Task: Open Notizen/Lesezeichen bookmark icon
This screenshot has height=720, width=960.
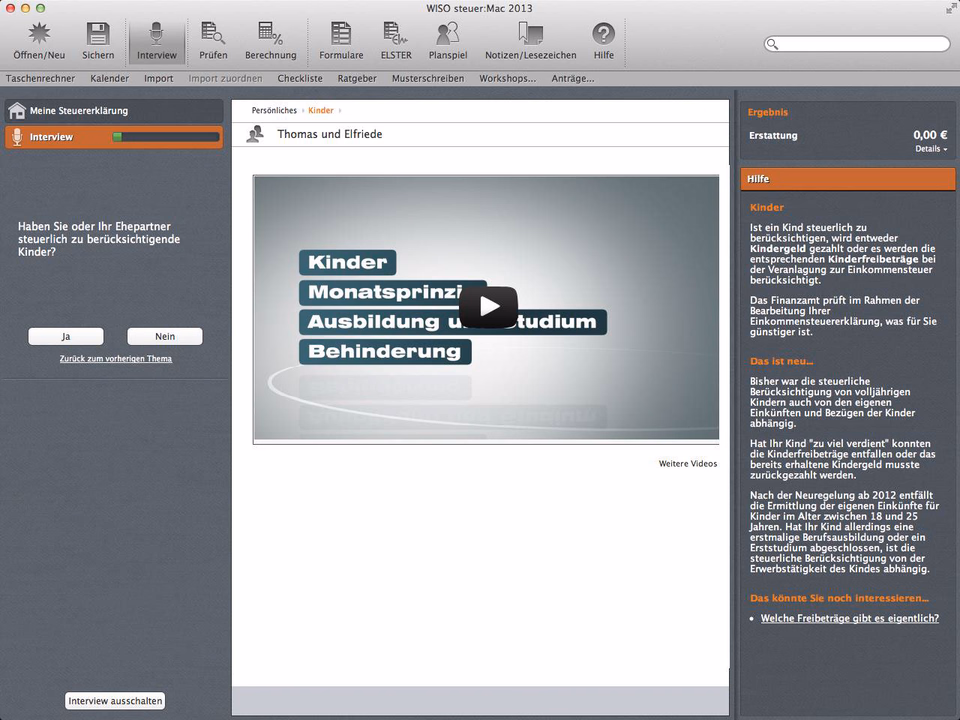Action: [530, 34]
